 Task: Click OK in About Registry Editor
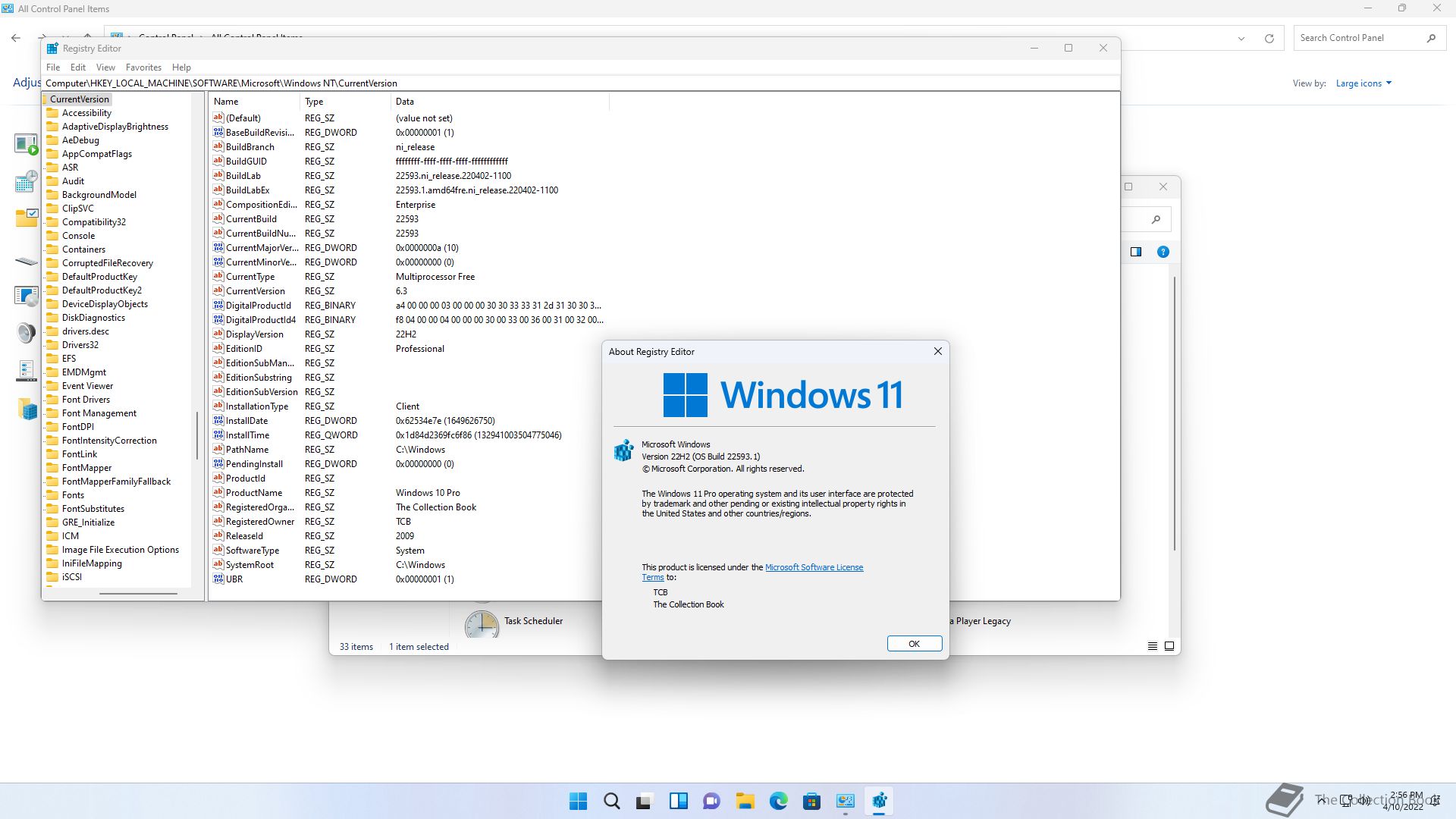pyautogui.click(x=915, y=644)
